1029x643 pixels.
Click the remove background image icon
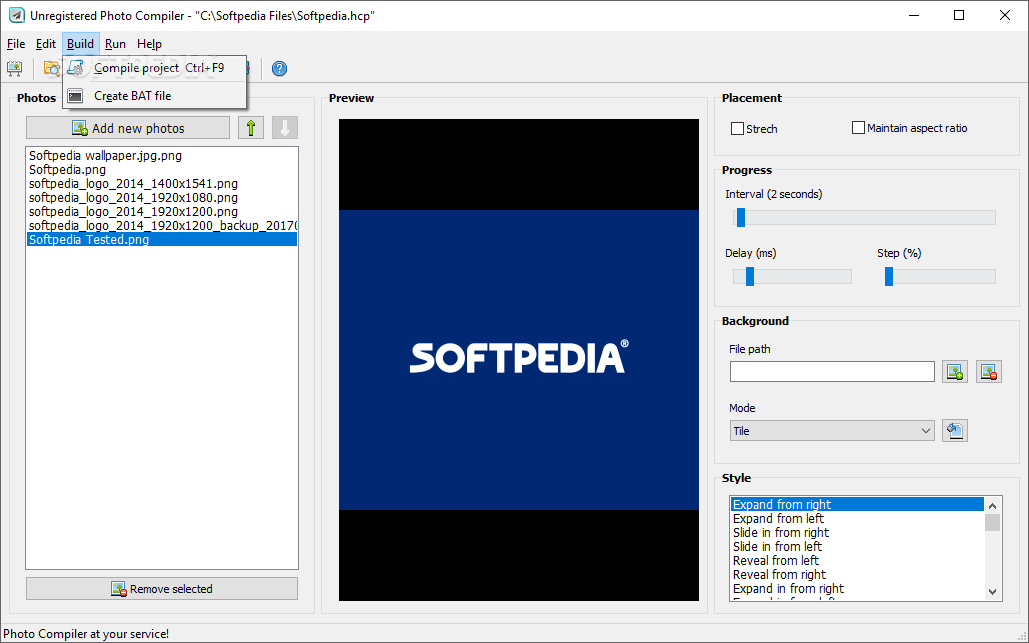coord(989,371)
